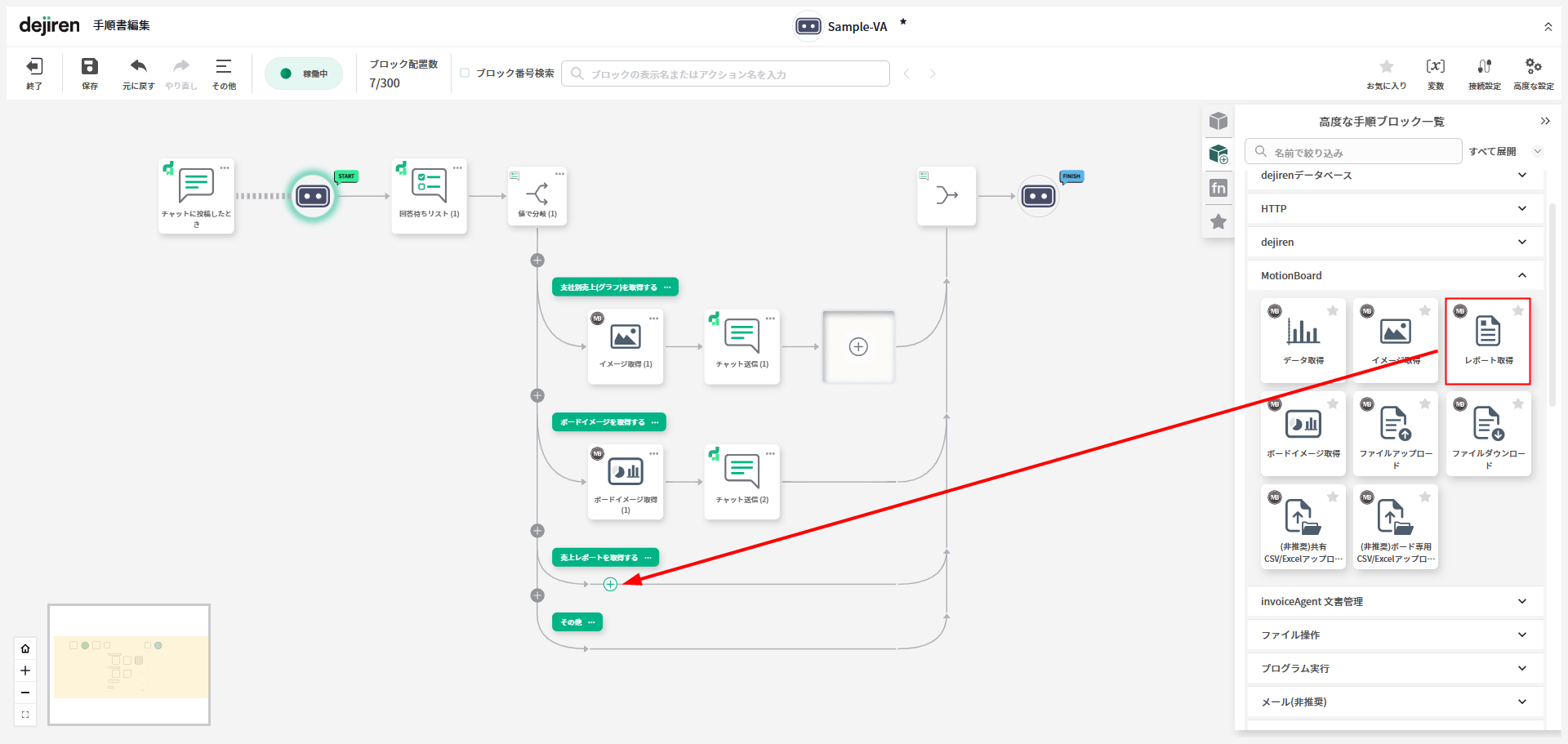The width and height of the screenshot is (1568, 744).
Task: Click the save (保存) toolbar icon
Action: tap(90, 67)
